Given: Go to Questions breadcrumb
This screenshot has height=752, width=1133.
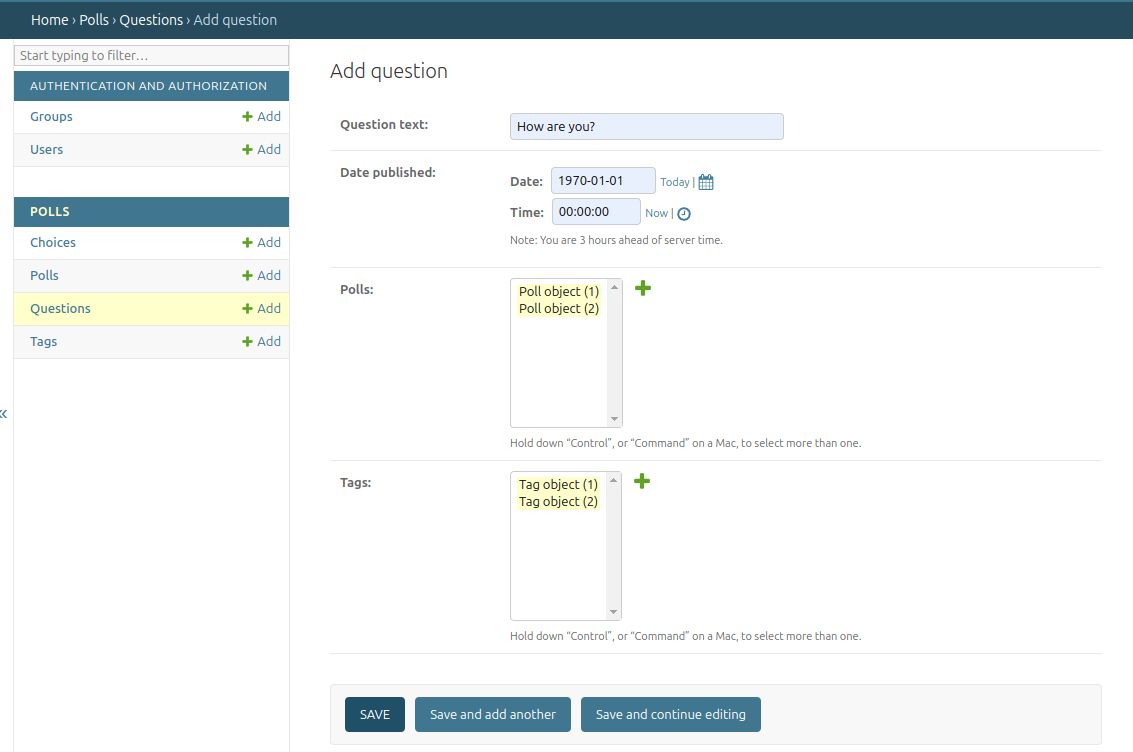Looking at the screenshot, I should [x=151, y=20].
